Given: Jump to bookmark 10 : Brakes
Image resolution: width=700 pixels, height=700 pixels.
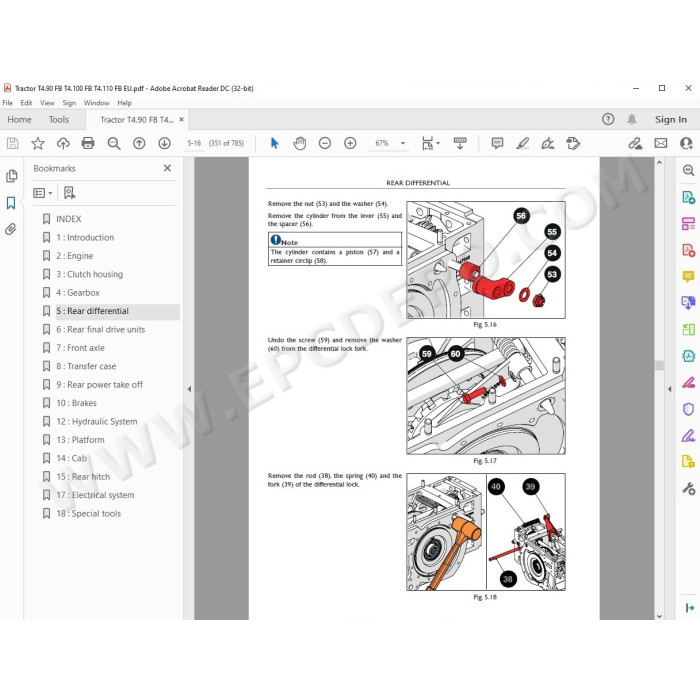Looking at the screenshot, I should 76,403.
